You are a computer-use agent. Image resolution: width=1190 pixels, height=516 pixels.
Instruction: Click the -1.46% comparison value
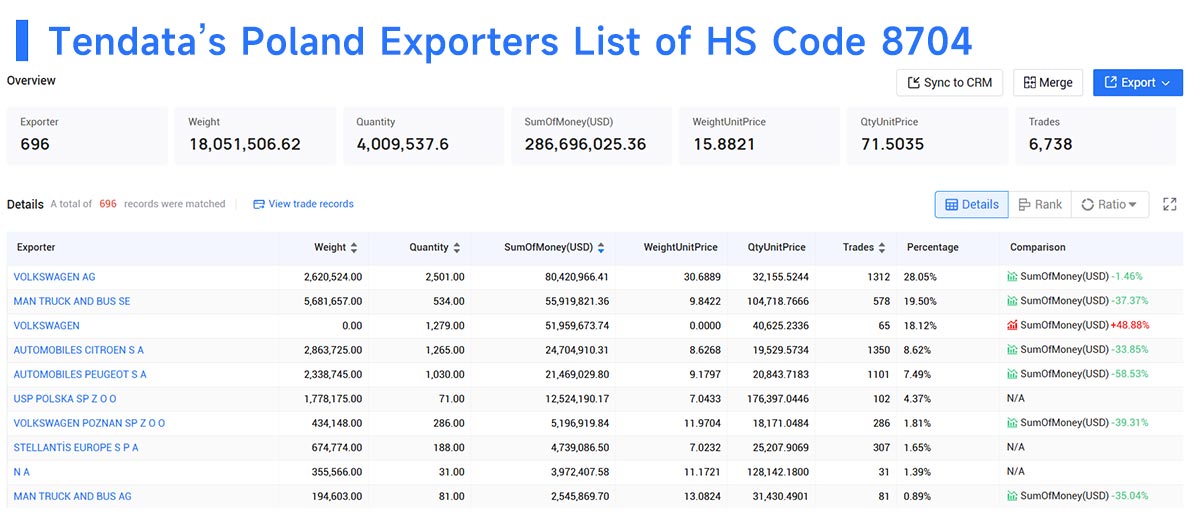[1127, 277]
